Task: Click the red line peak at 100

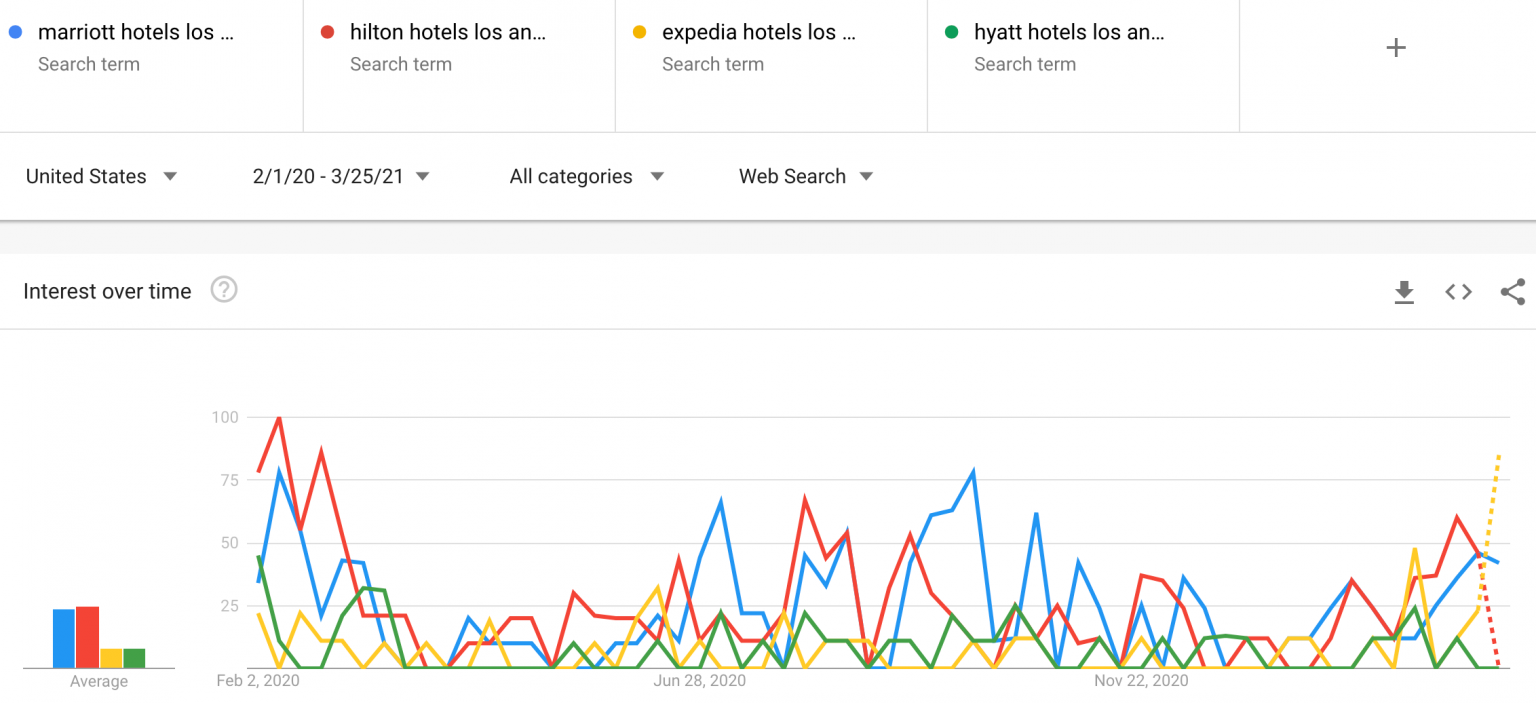Action: (279, 418)
